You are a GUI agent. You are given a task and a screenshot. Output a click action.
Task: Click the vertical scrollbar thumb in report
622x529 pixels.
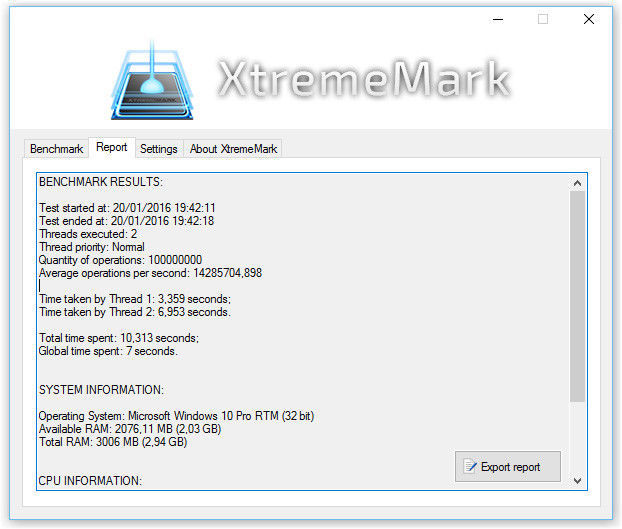577,296
